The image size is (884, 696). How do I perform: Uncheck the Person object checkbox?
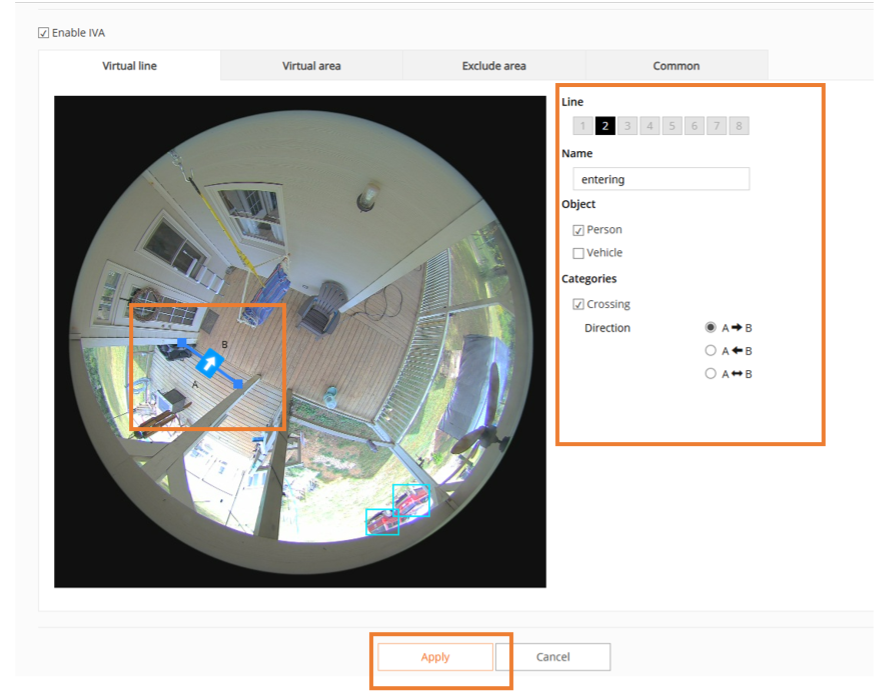579,230
